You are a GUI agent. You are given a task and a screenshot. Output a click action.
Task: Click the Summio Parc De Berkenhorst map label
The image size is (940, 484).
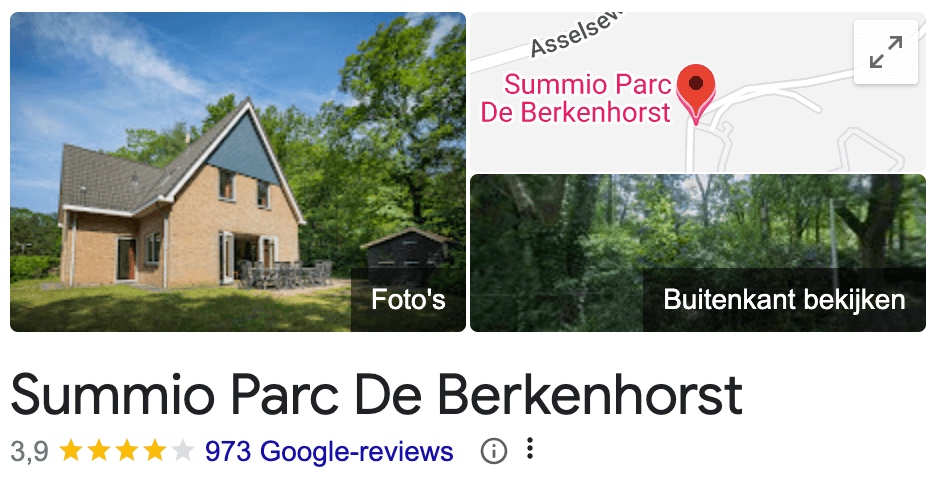[x=576, y=98]
